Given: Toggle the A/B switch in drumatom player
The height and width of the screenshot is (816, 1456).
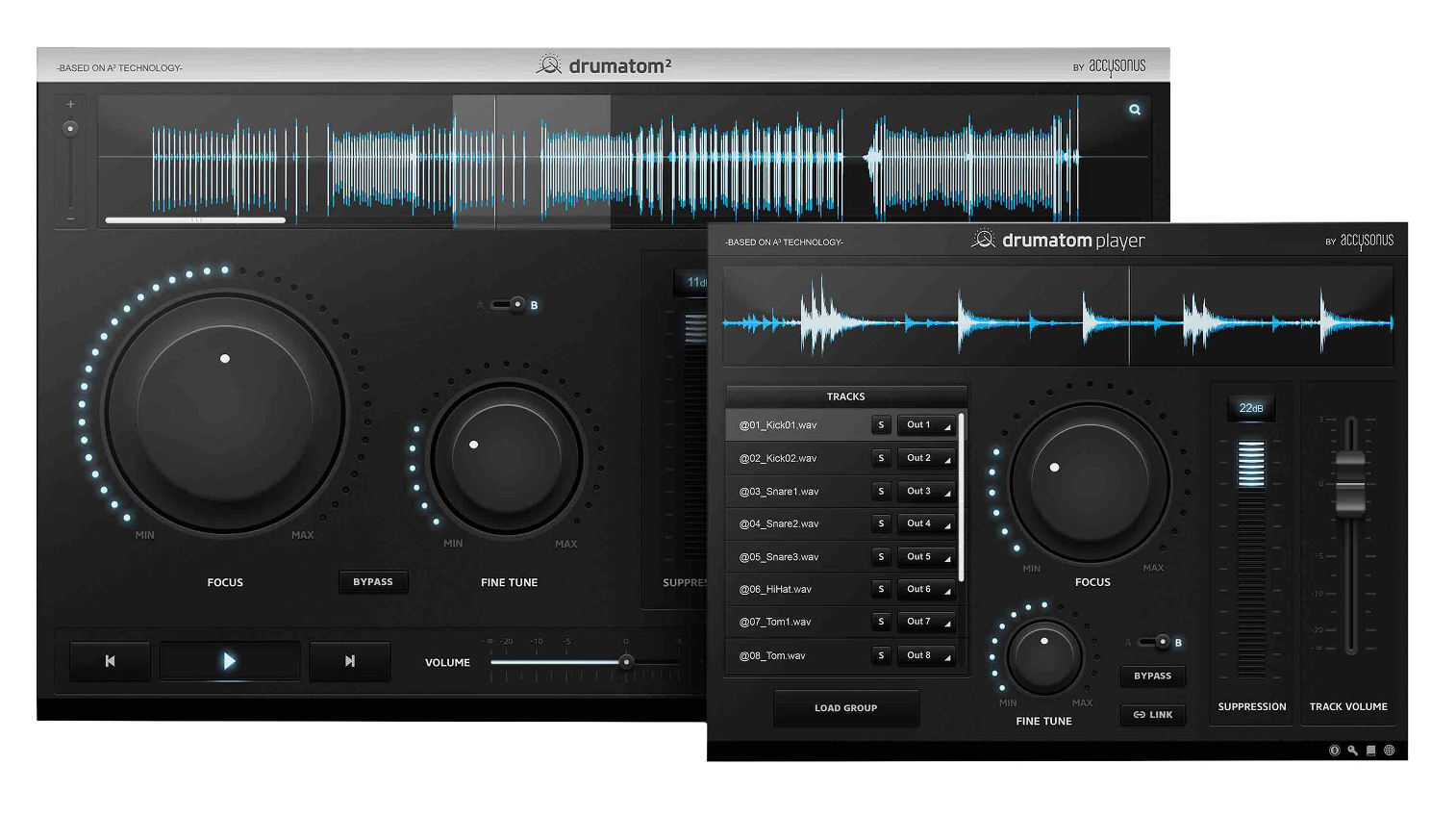Looking at the screenshot, I should tap(1154, 642).
